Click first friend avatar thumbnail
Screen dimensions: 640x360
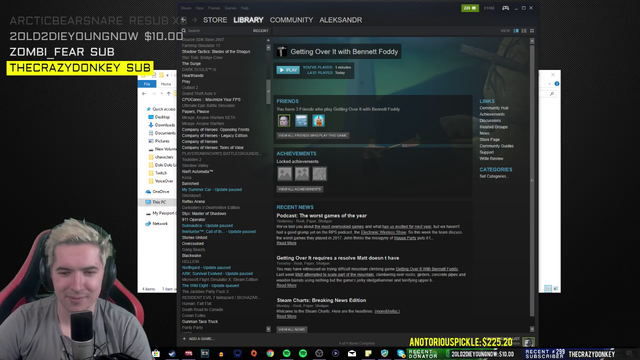point(284,120)
